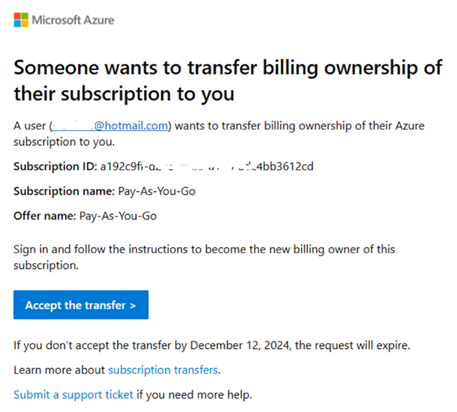Click the Microsoft Azure wordmark text
Image resolution: width=457 pixels, height=412 pixels.
[73, 20]
